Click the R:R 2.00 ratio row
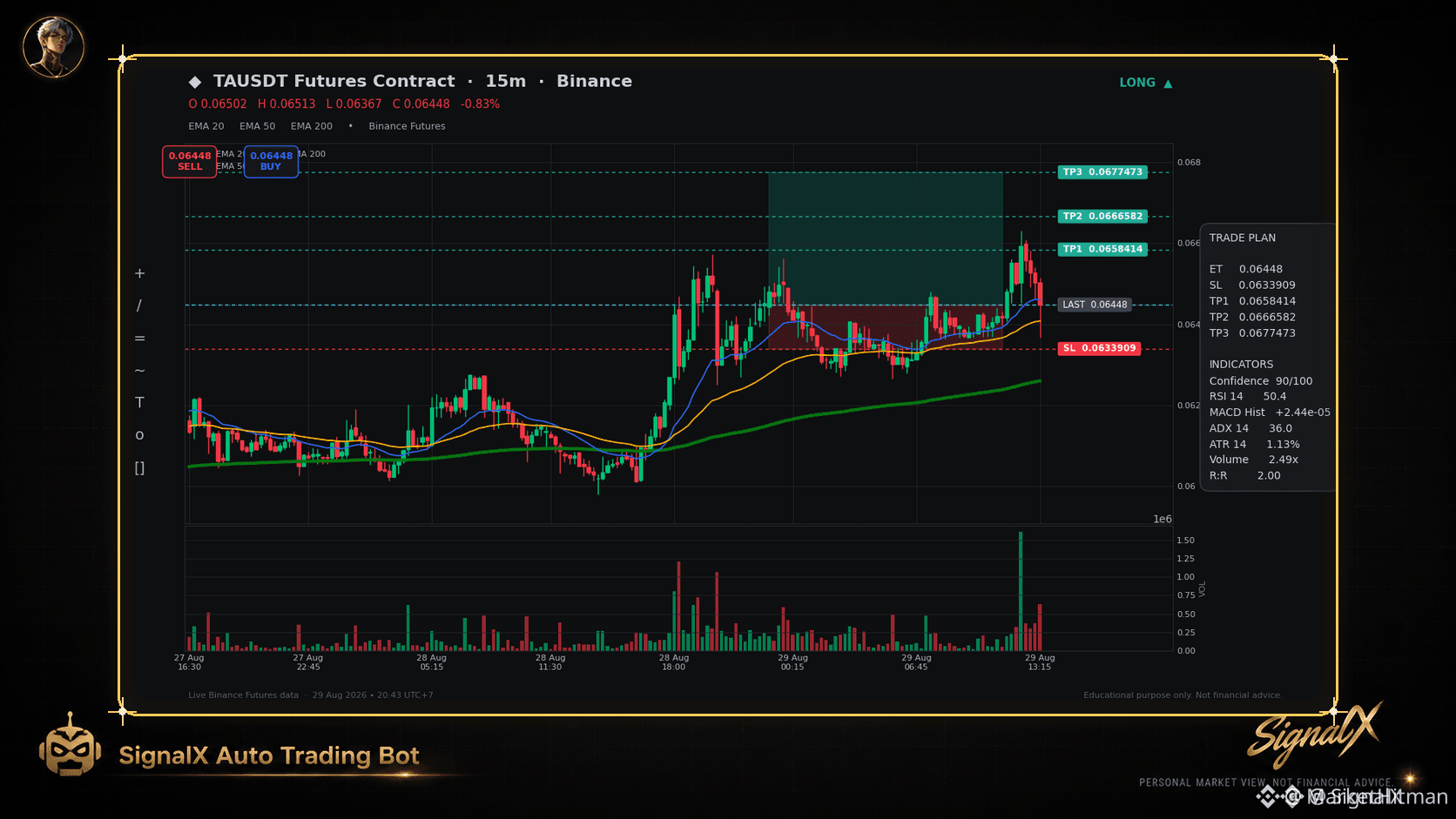Image resolution: width=1456 pixels, height=819 pixels. click(x=1244, y=476)
